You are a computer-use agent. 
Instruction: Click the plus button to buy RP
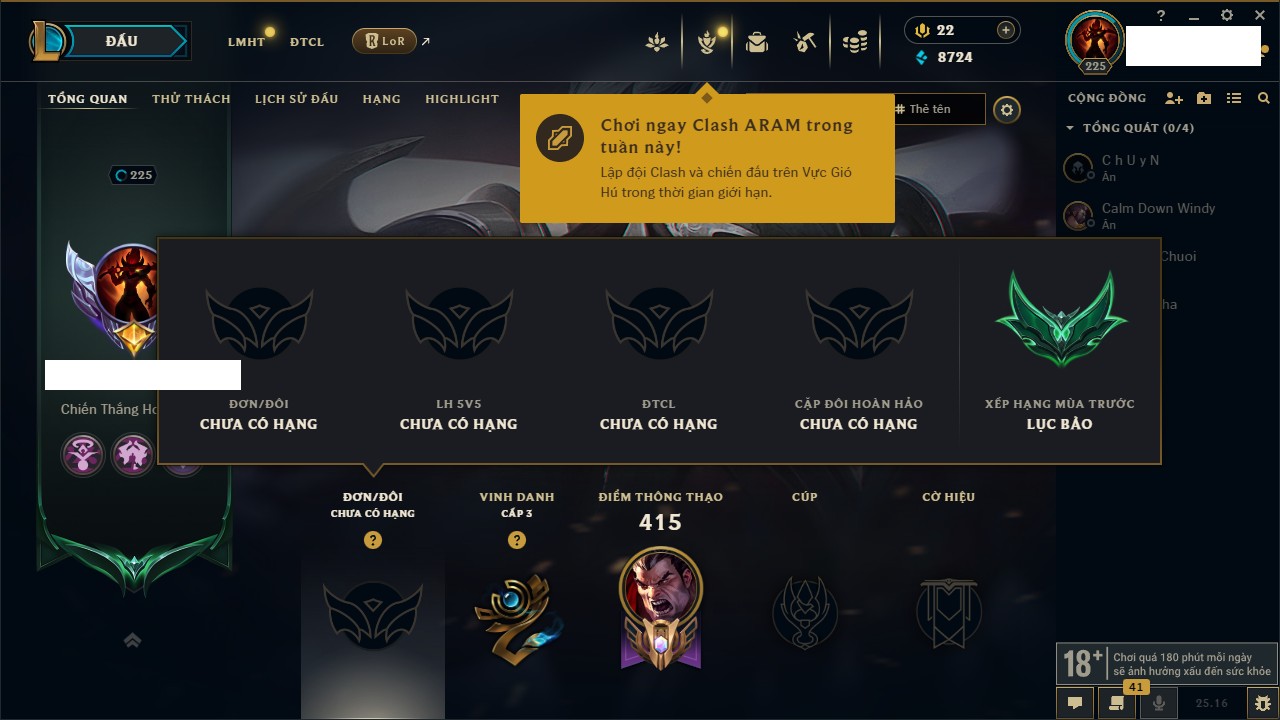[x=1006, y=31]
